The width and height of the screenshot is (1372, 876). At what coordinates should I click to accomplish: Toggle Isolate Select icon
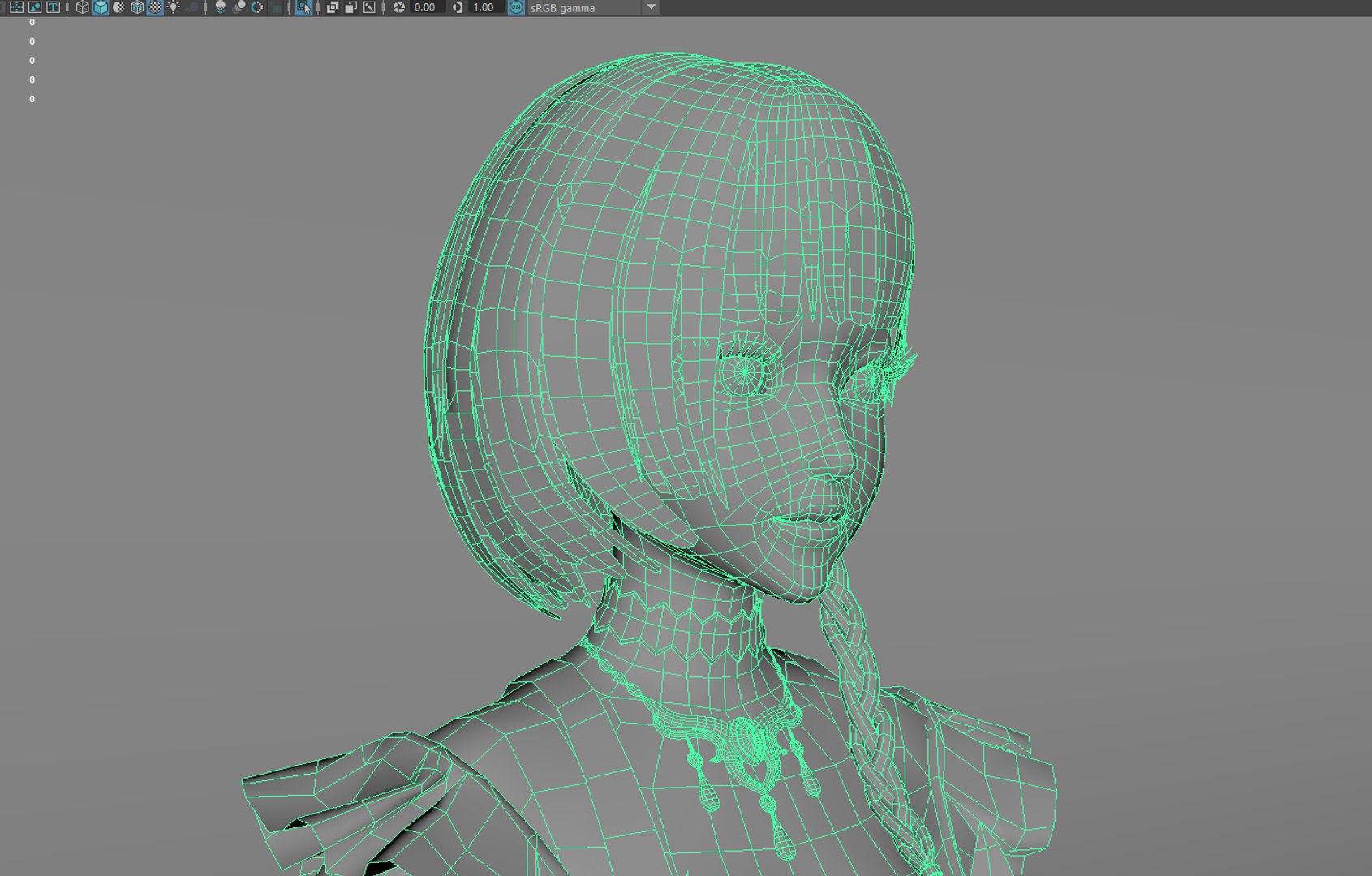click(303, 7)
